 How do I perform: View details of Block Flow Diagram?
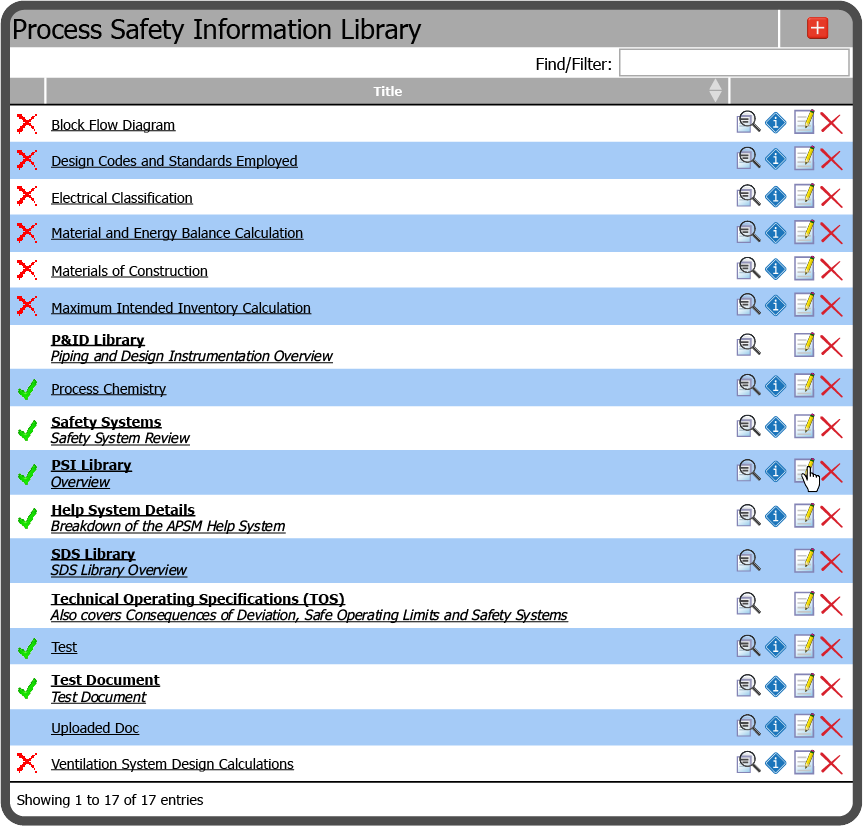coord(748,123)
